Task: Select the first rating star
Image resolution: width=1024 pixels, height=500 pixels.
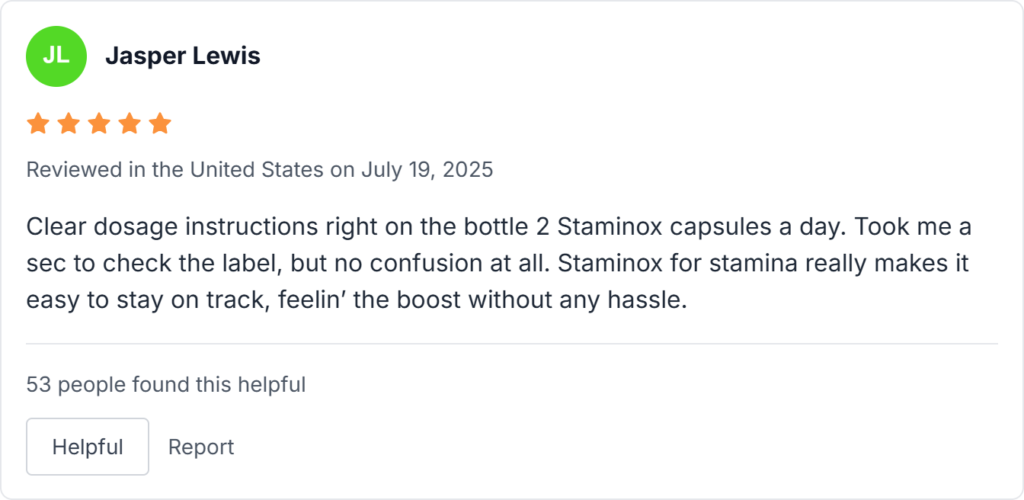Action: point(38,124)
